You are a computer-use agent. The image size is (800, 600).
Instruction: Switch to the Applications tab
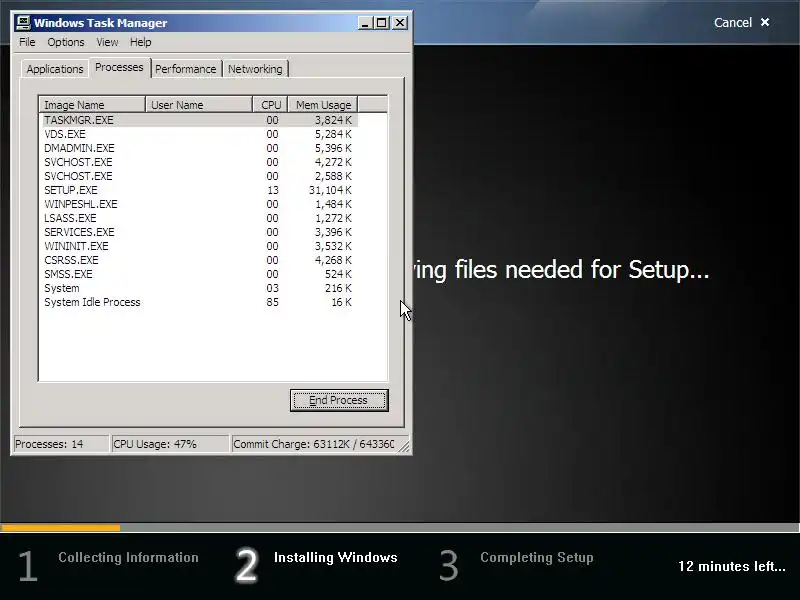(x=55, y=69)
